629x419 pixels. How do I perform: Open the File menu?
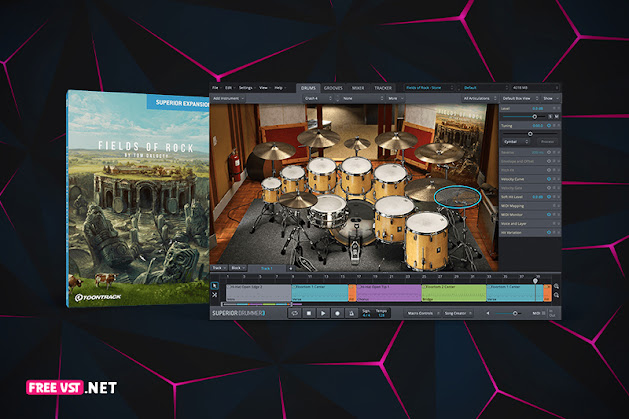coord(216,87)
